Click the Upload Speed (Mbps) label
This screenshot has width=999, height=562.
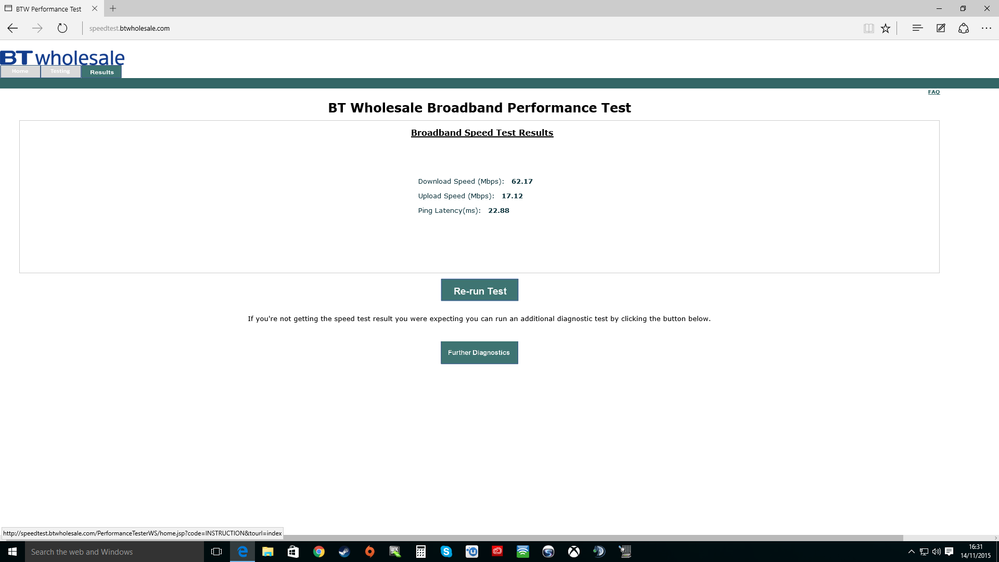click(456, 196)
